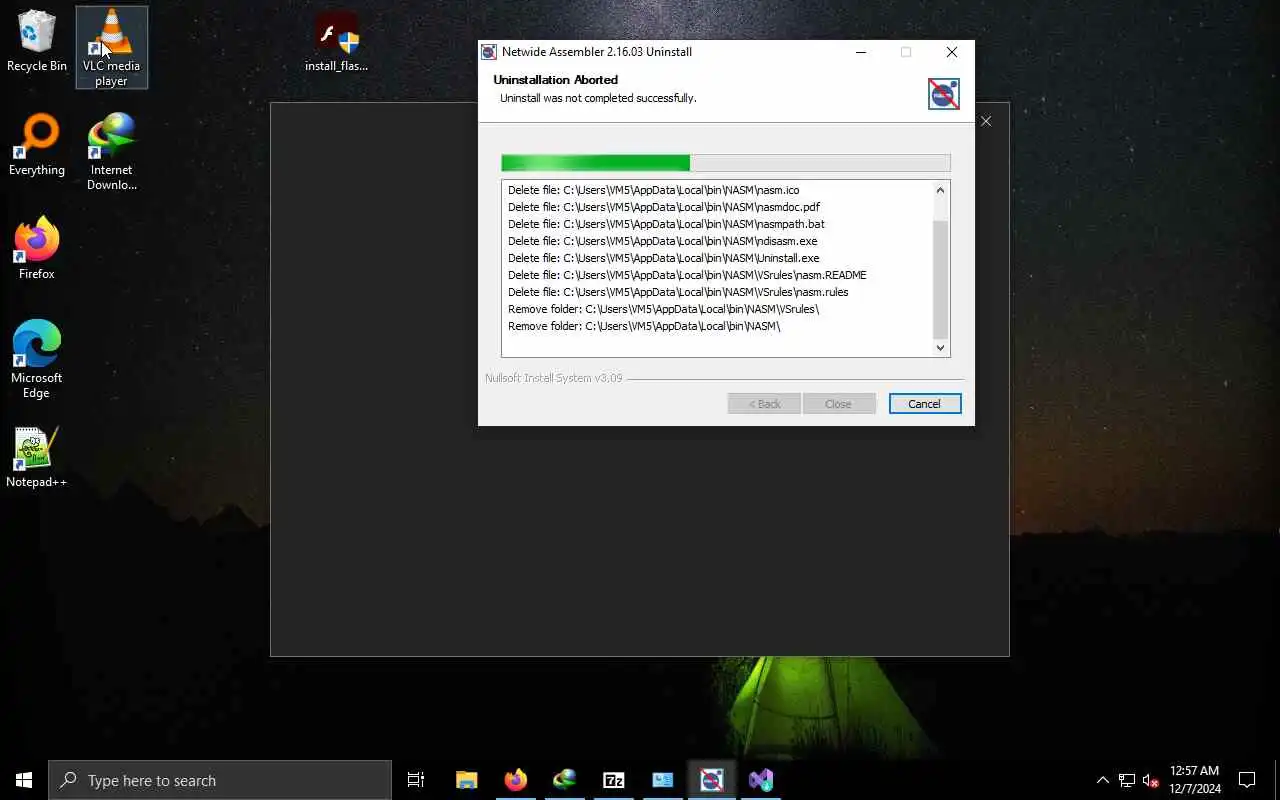Select Internet Download Manager desktop icon
1280x800 pixels.
[111, 152]
